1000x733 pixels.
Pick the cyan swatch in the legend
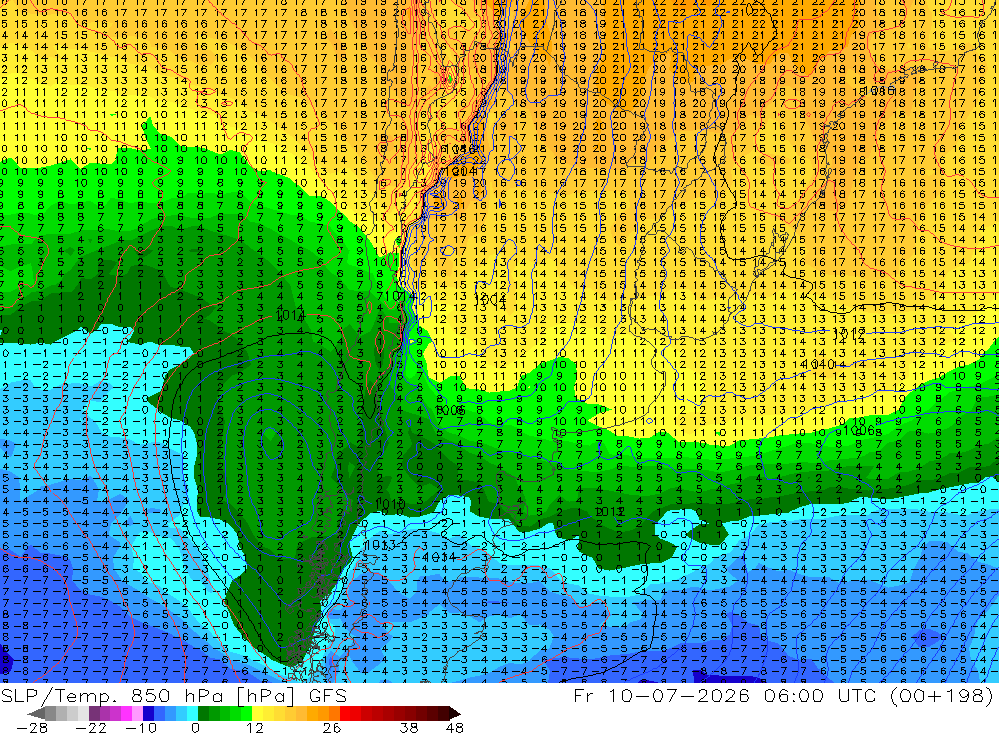tap(192, 713)
